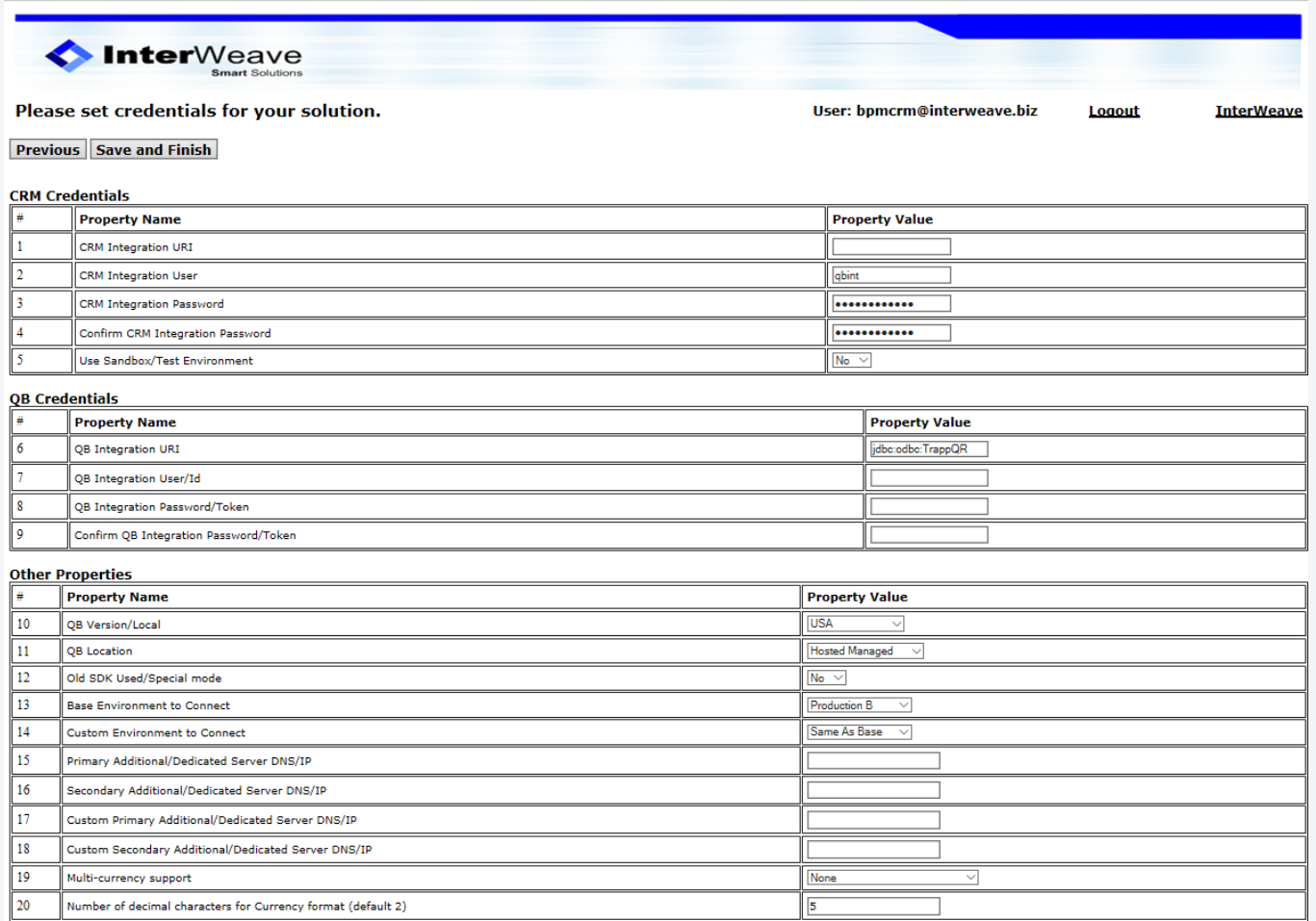Image resolution: width=1316 pixels, height=921 pixels.
Task: Click 'Use Sandbox/Test Environment' label
Action: pyautogui.click(x=166, y=361)
